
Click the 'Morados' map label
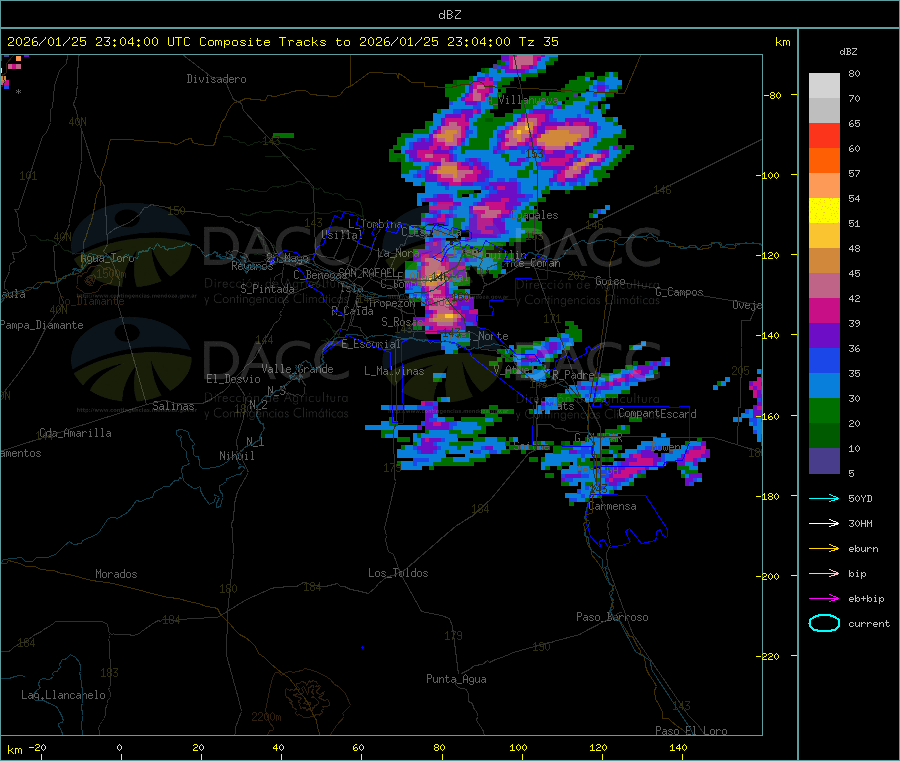click(x=116, y=574)
